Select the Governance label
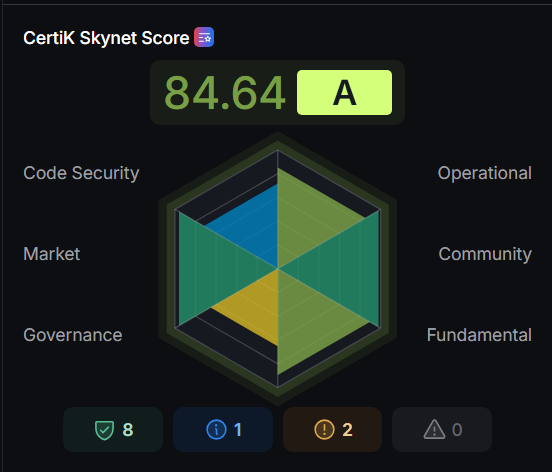 click(x=73, y=335)
